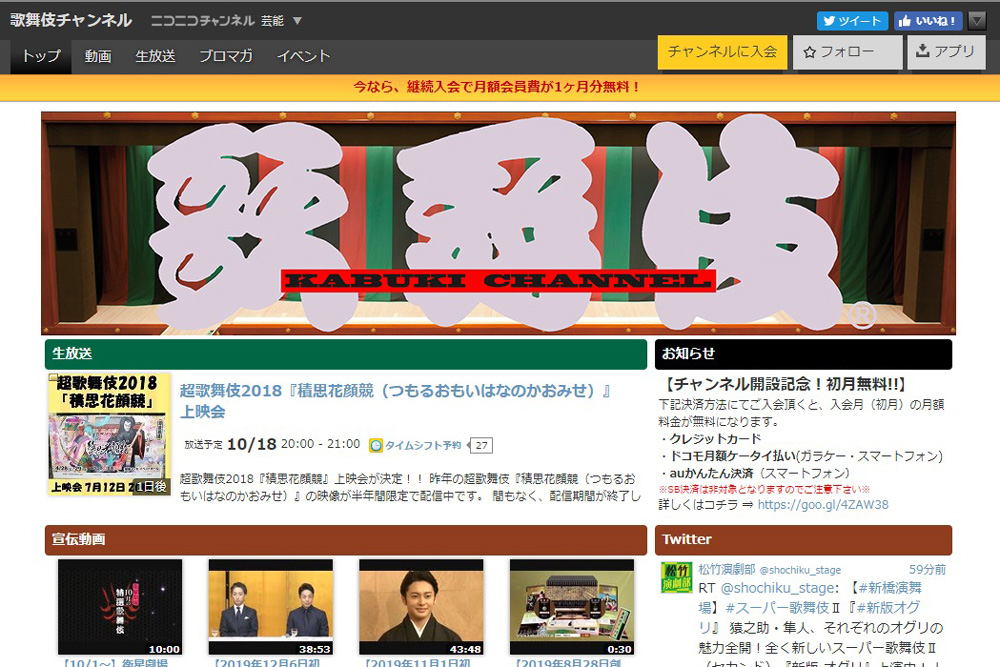Click the 歌舞伎チャンネル title

pos(71,20)
